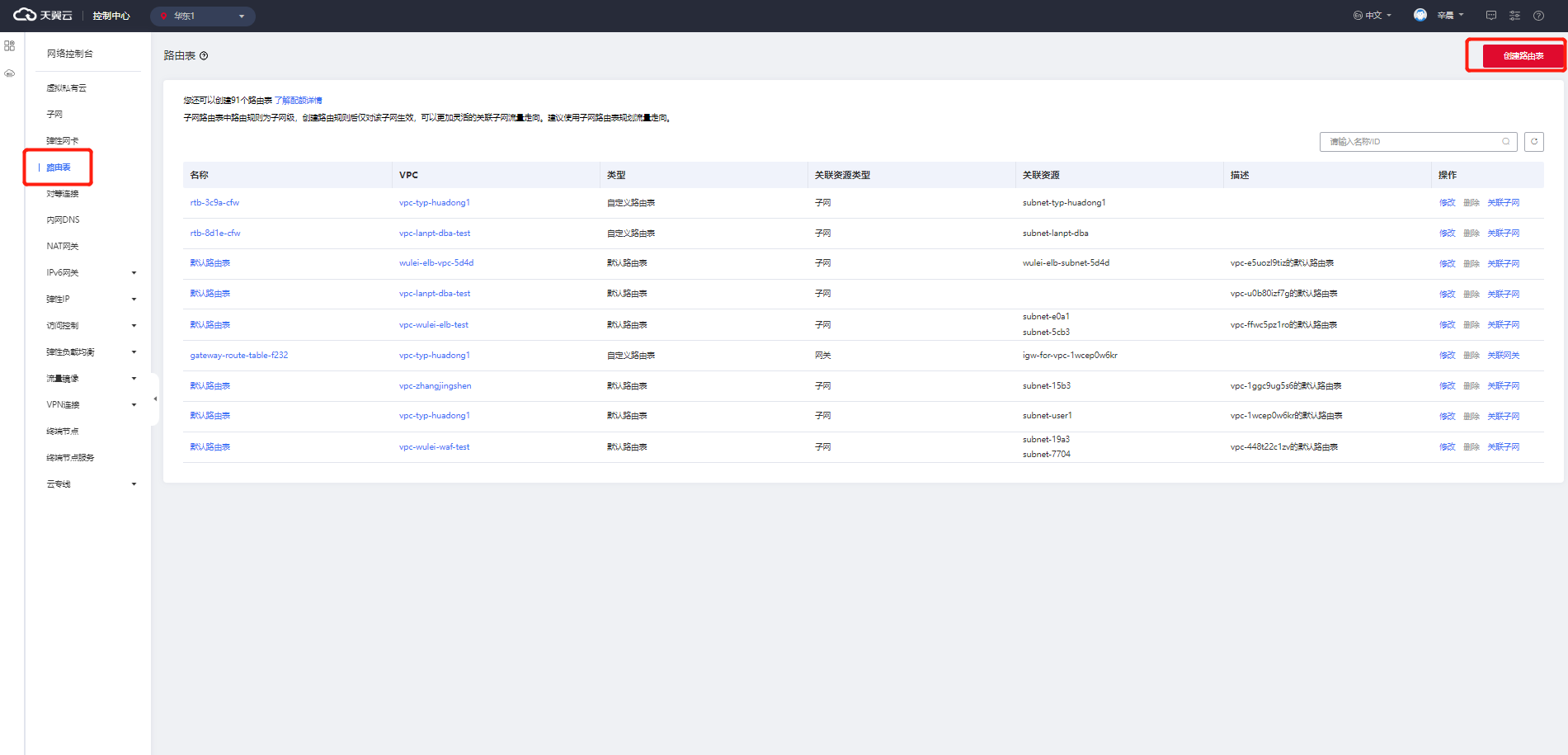Go to NAT网关 in the sidebar
This screenshot has width=1568, height=755.
click(63, 247)
